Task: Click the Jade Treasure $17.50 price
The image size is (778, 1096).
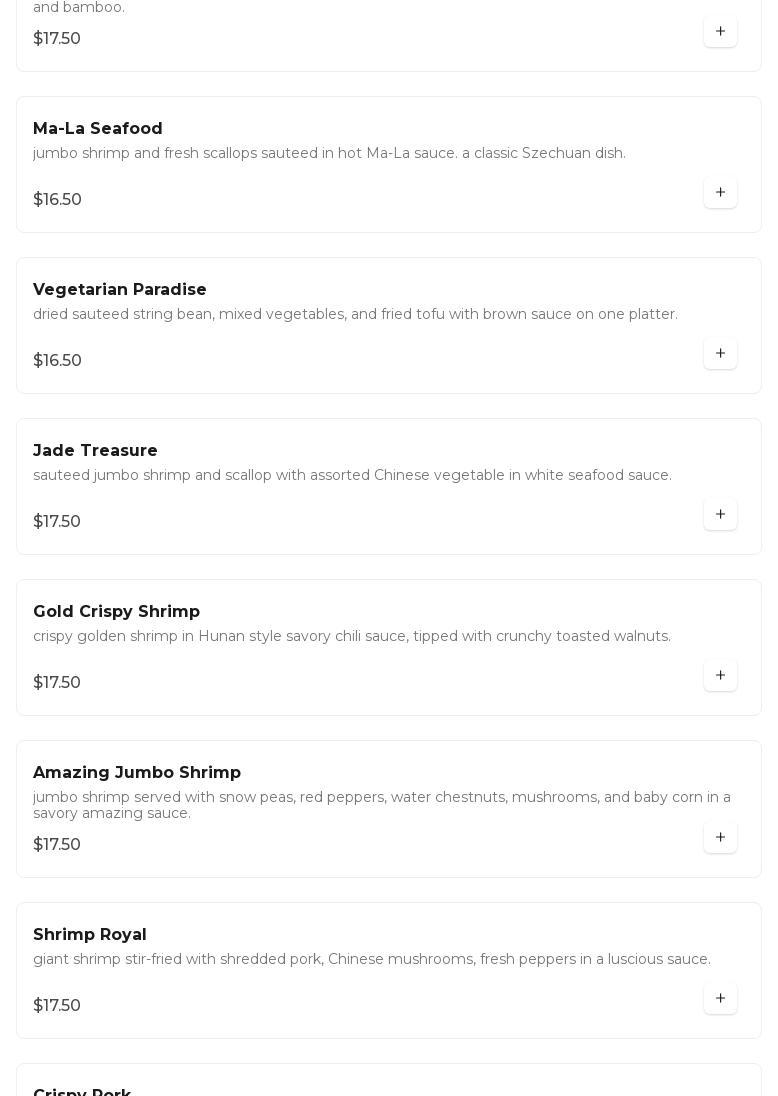Action: (57, 522)
